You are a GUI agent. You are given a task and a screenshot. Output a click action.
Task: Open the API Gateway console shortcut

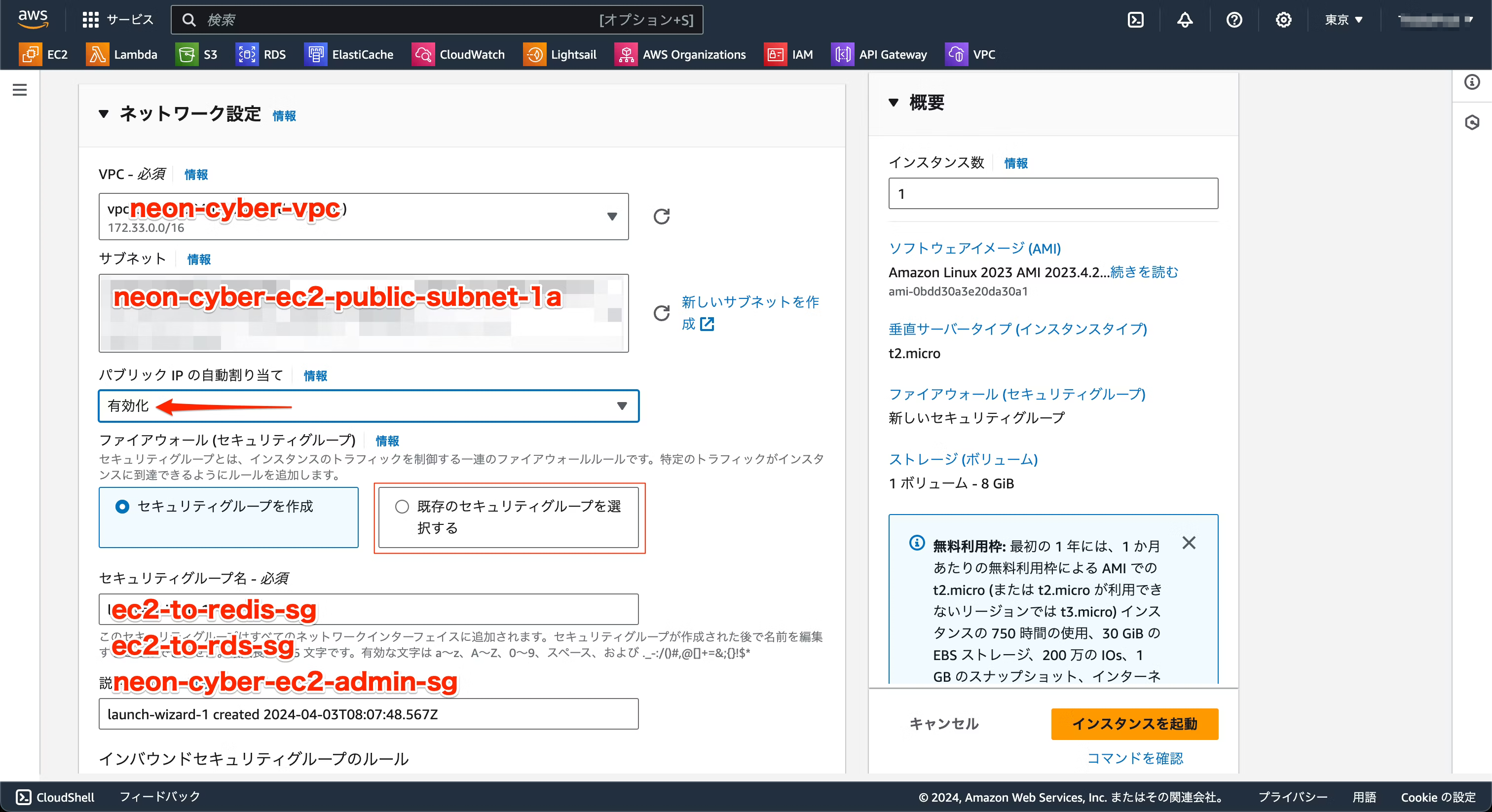[879, 54]
